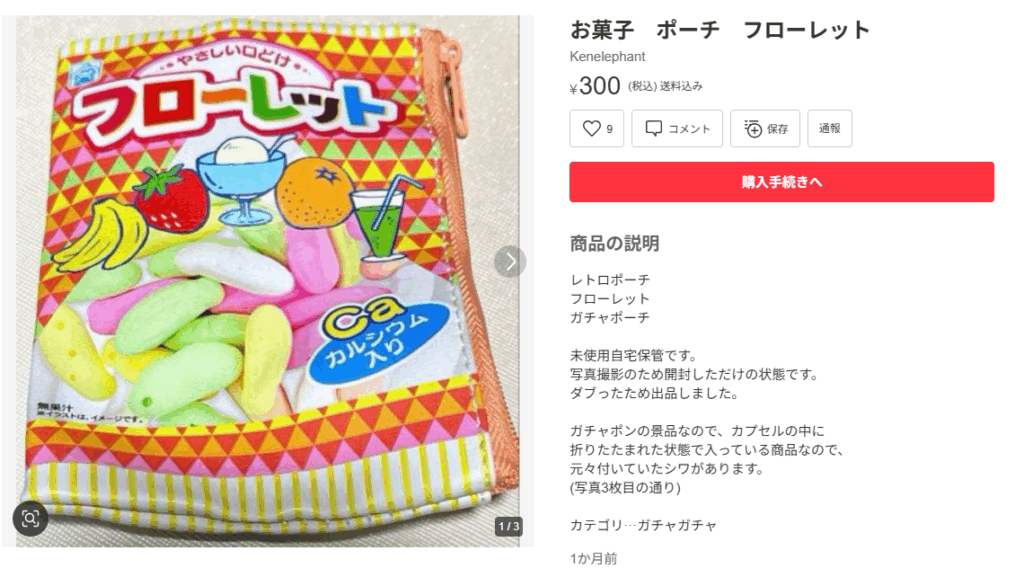Screen dimensions: 1024x577
Task: Click the 保存 save button label
Action: point(777,129)
